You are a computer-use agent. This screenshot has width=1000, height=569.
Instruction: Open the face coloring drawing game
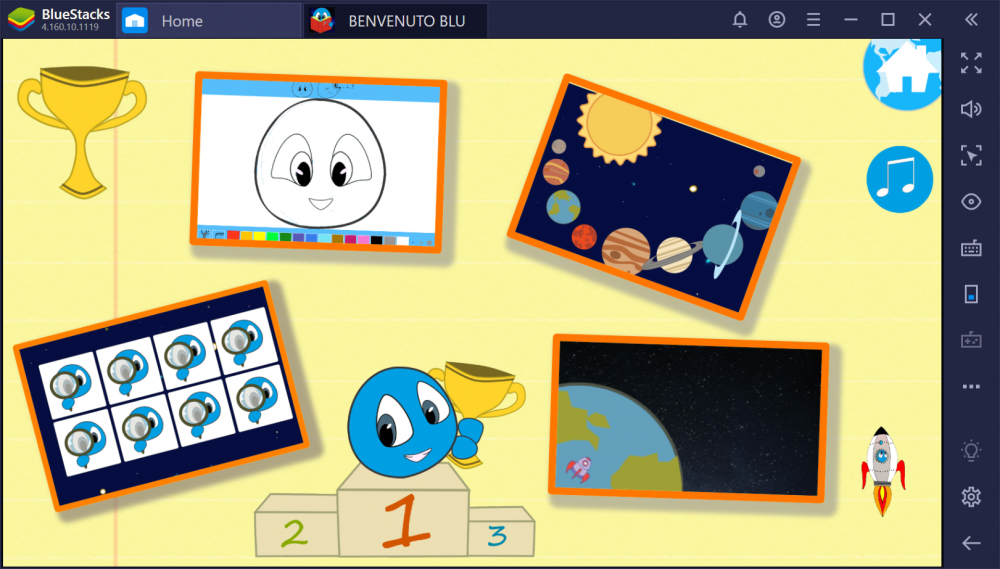pyautogui.click(x=318, y=162)
